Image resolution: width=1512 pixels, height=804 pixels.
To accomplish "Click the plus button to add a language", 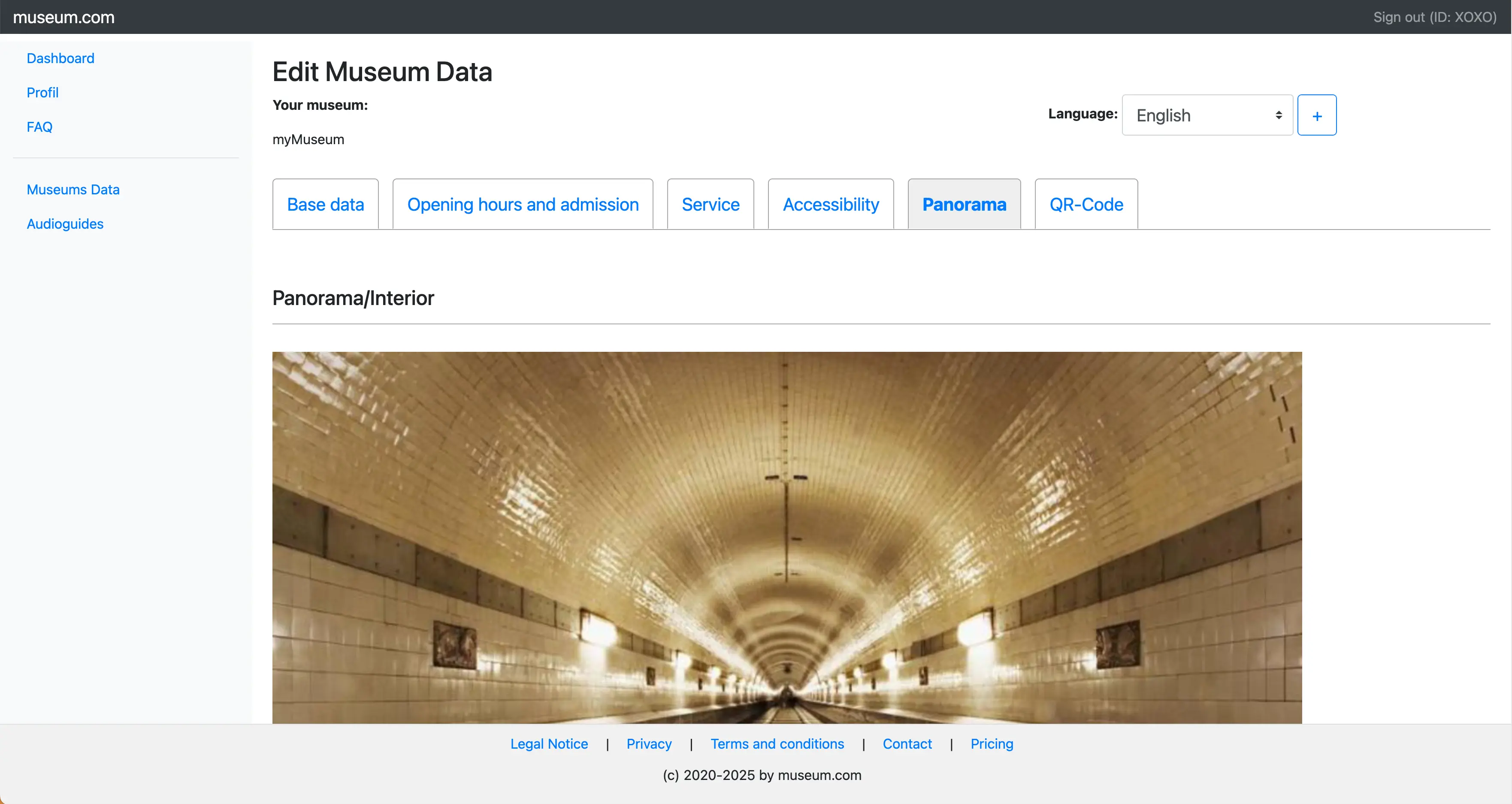I will tap(1316, 115).
